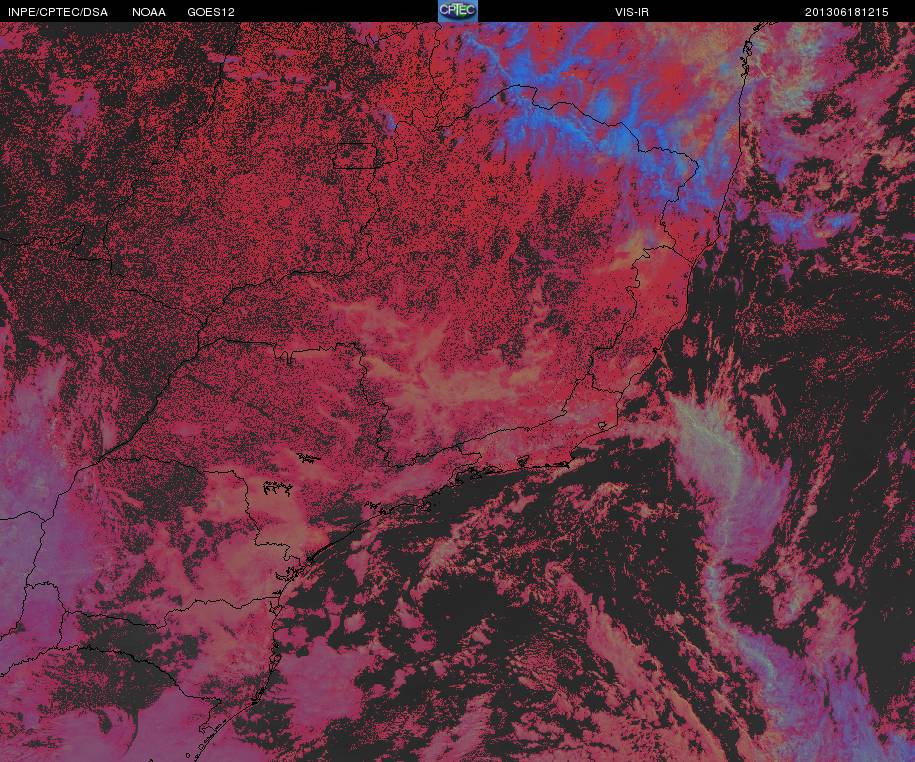
Task: Click the 201306181215 timestamp
Action: tap(847, 12)
